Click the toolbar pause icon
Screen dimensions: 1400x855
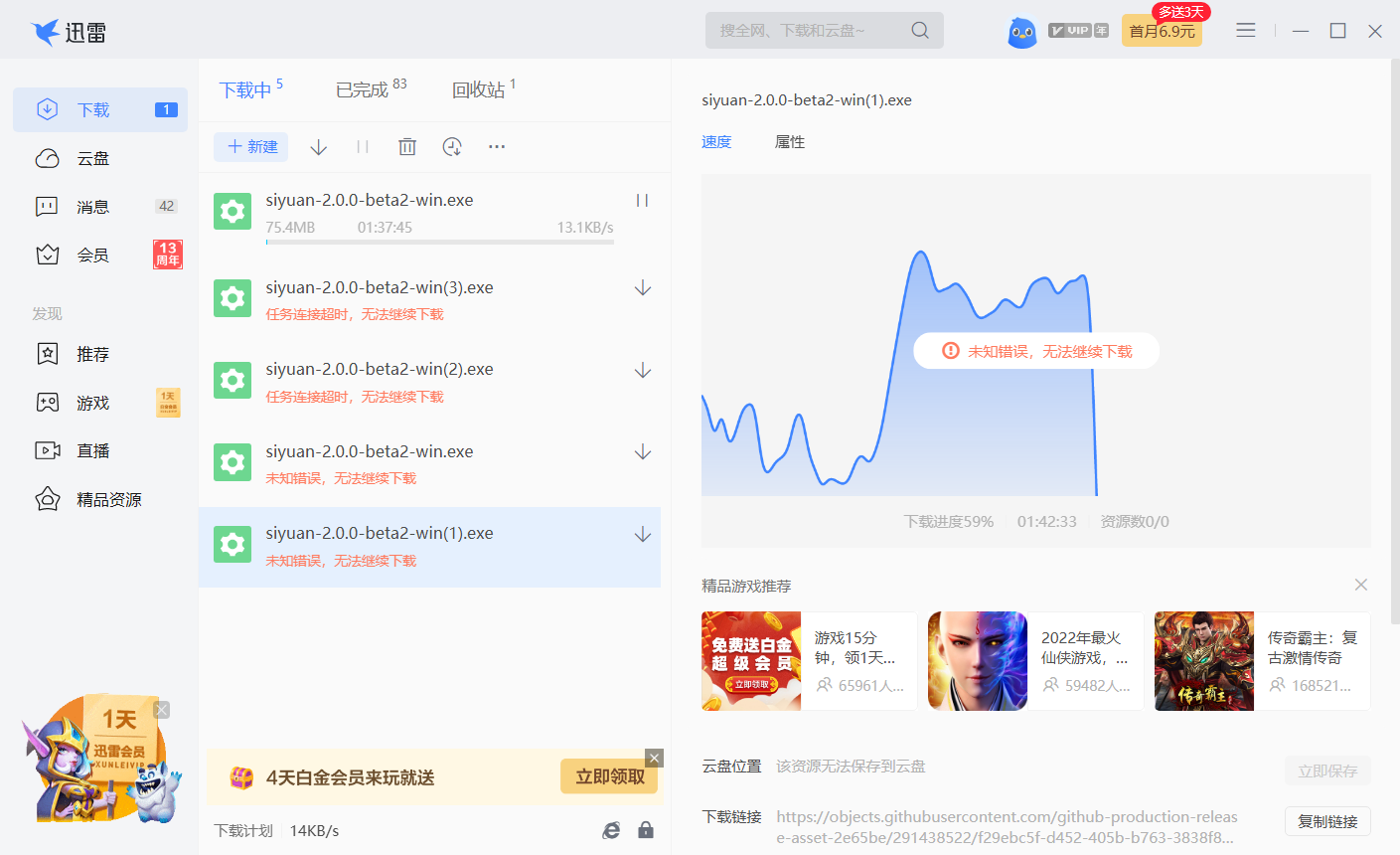point(363,147)
